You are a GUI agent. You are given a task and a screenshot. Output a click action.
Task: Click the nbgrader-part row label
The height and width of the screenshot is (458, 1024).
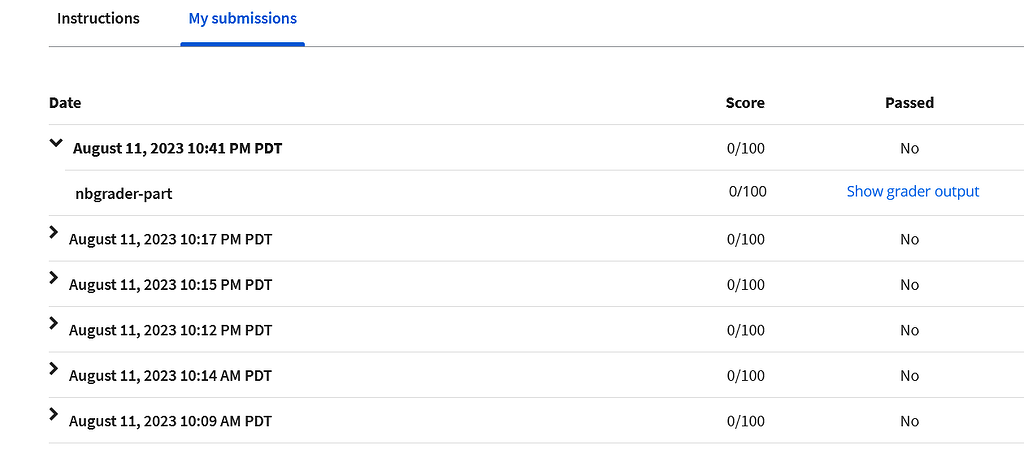124,194
